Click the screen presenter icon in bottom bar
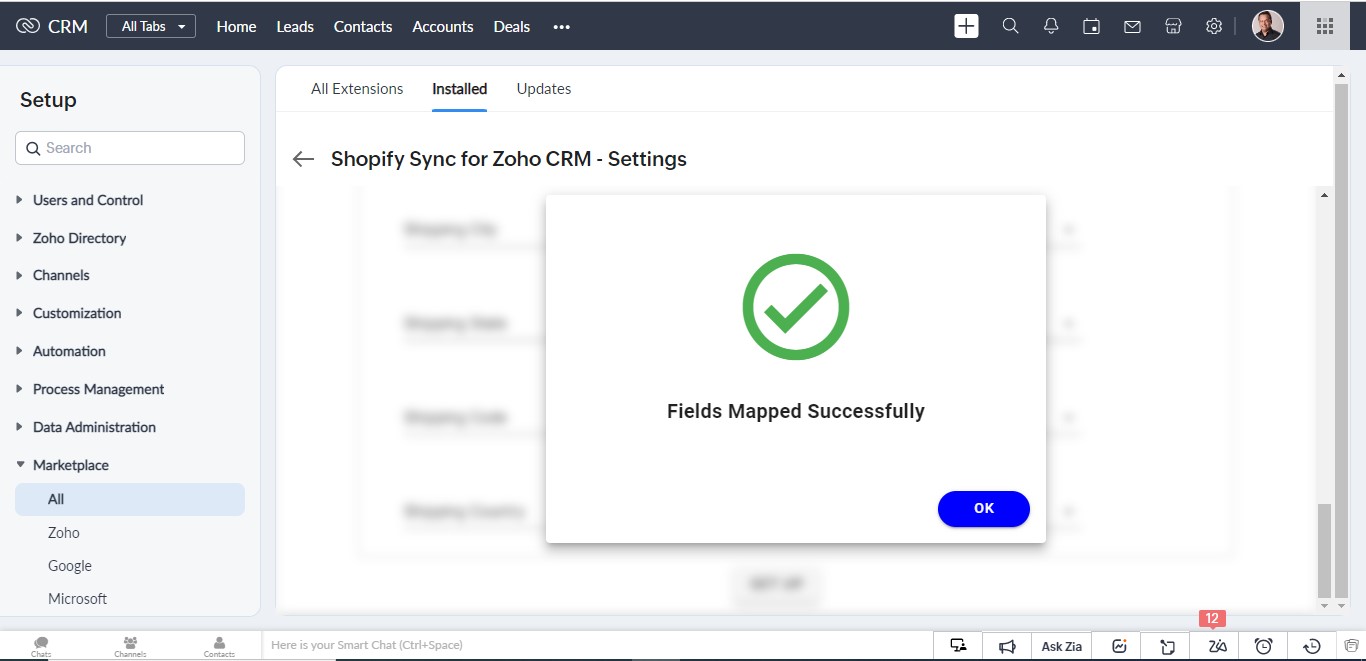Image resolution: width=1366 pixels, height=661 pixels. (958, 646)
